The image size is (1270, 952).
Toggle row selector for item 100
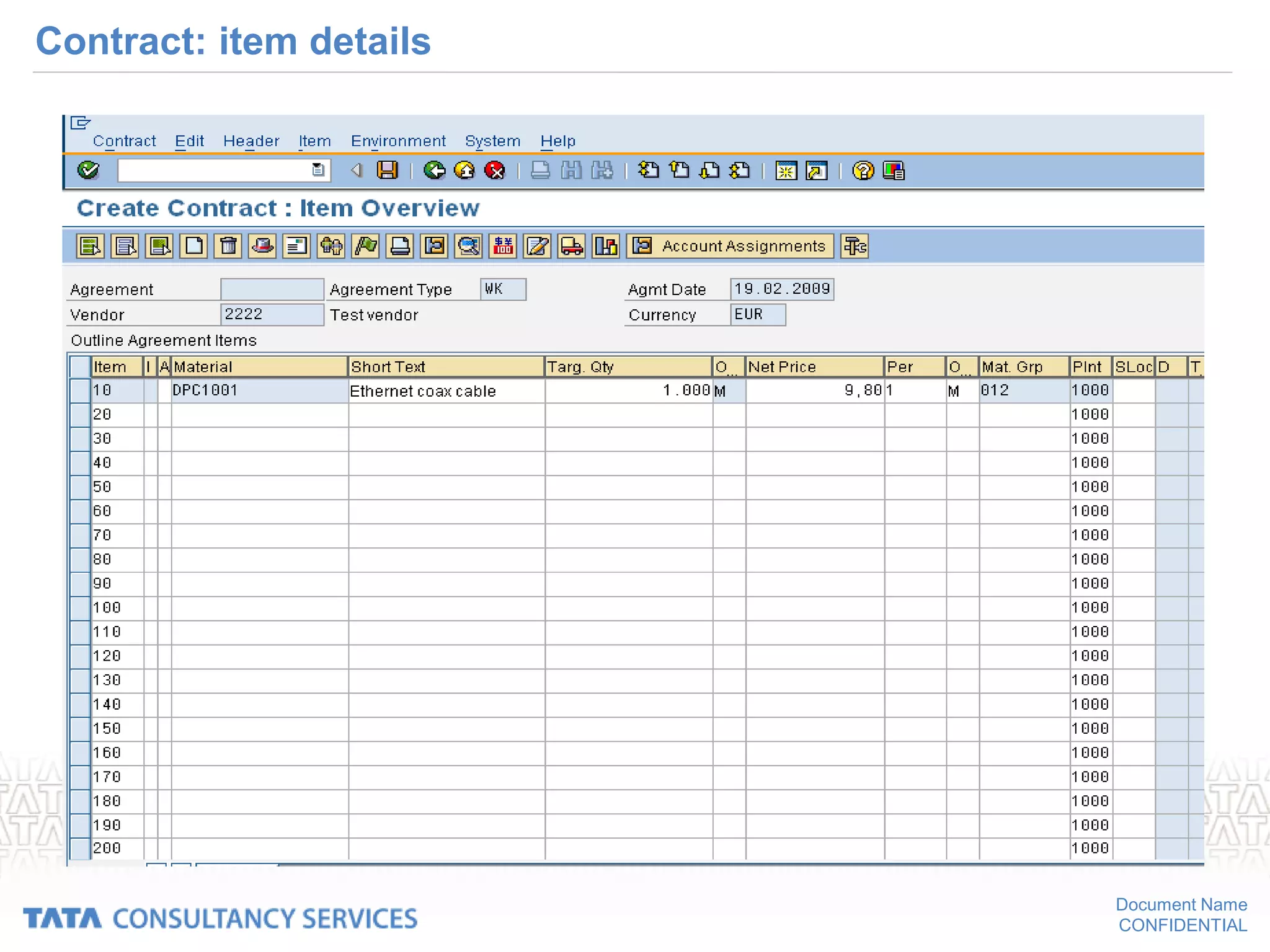click(80, 608)
